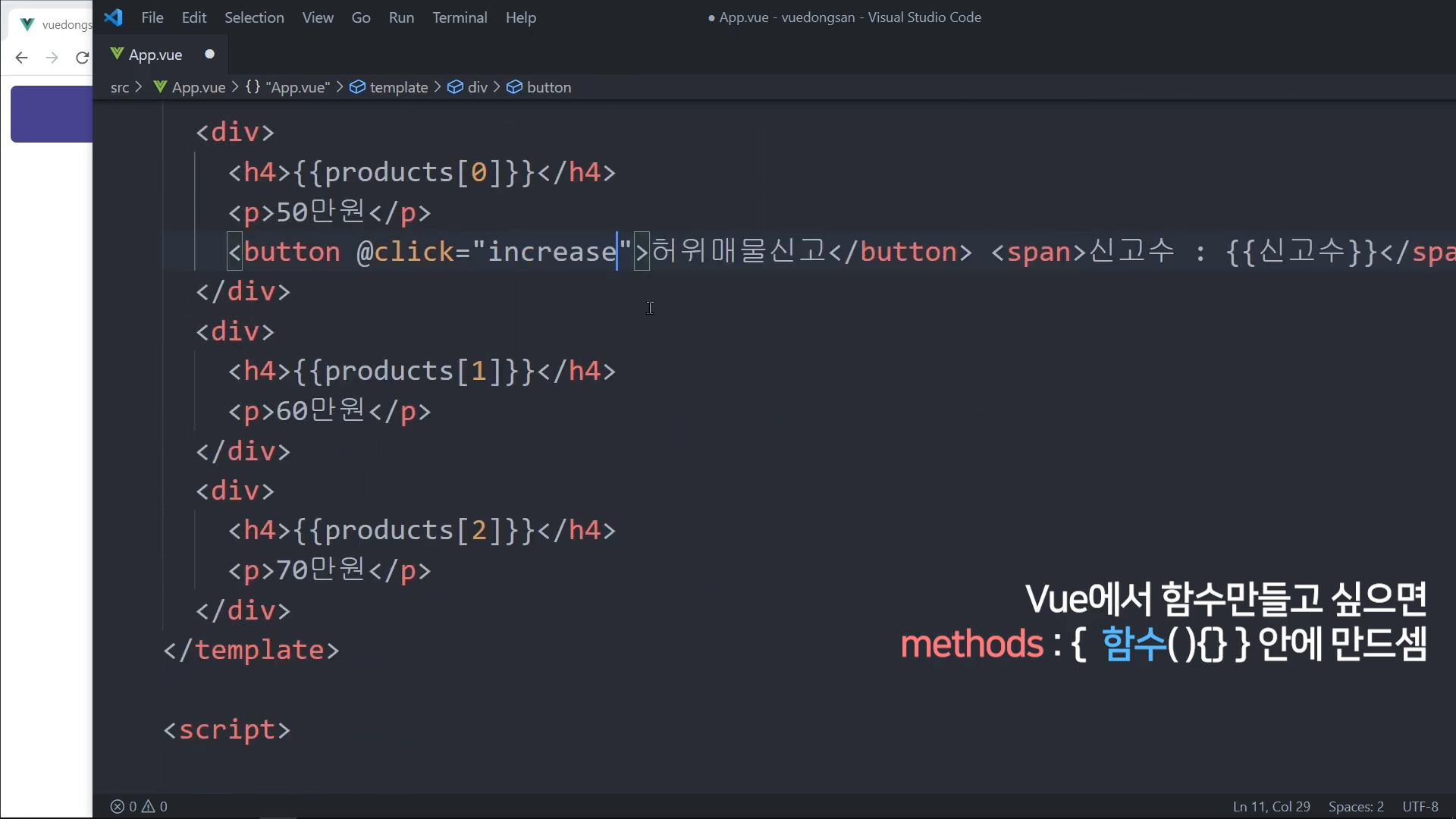Open the Terminal menu

460,17
